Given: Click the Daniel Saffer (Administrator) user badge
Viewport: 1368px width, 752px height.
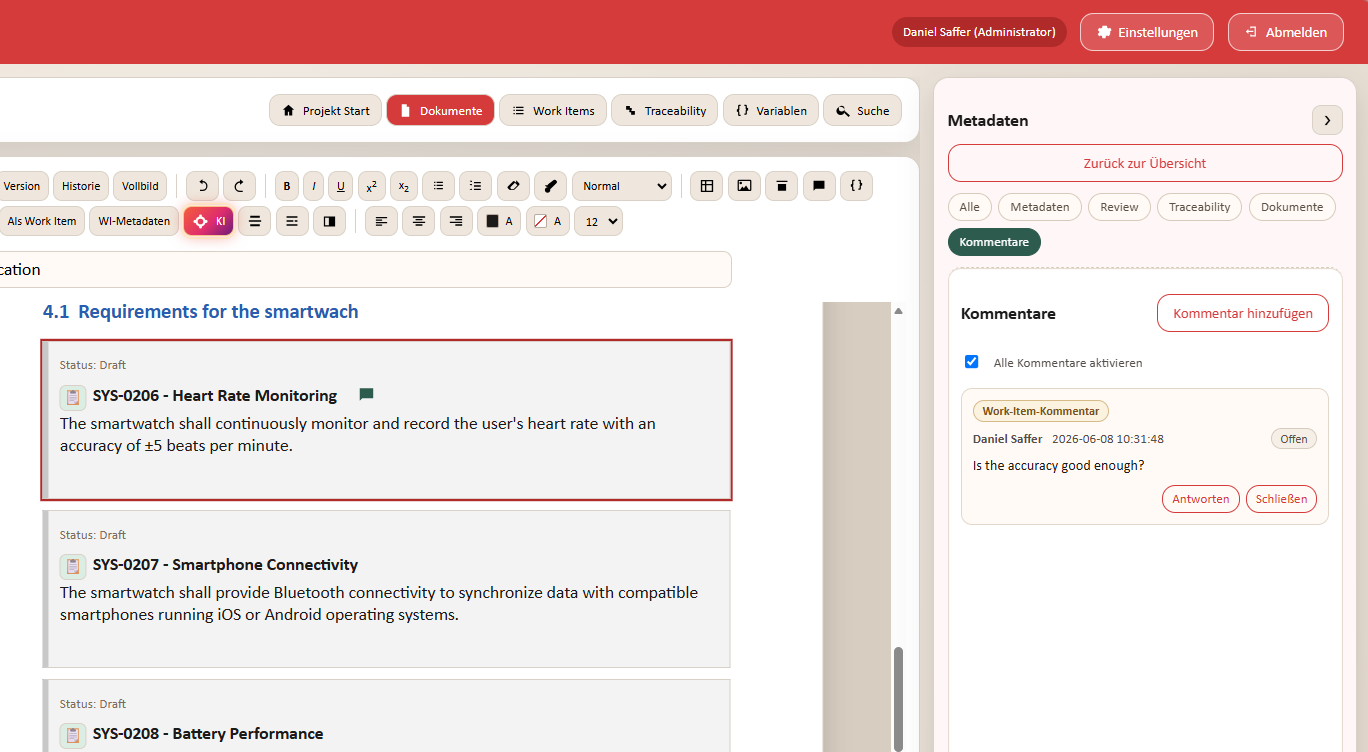Looking at the screenshot, I should 979,32.
